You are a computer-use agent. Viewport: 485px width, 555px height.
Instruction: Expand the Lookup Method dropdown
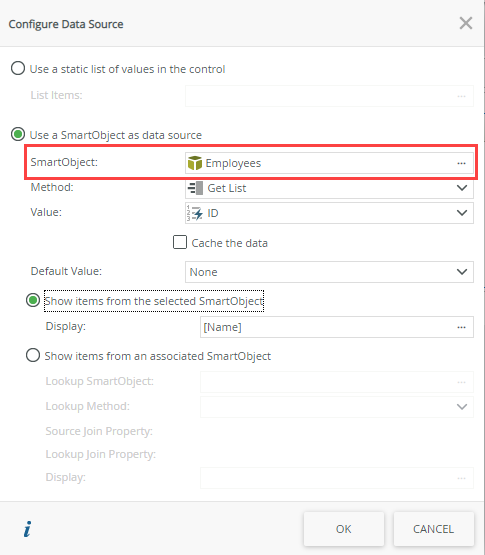(337, 407)
